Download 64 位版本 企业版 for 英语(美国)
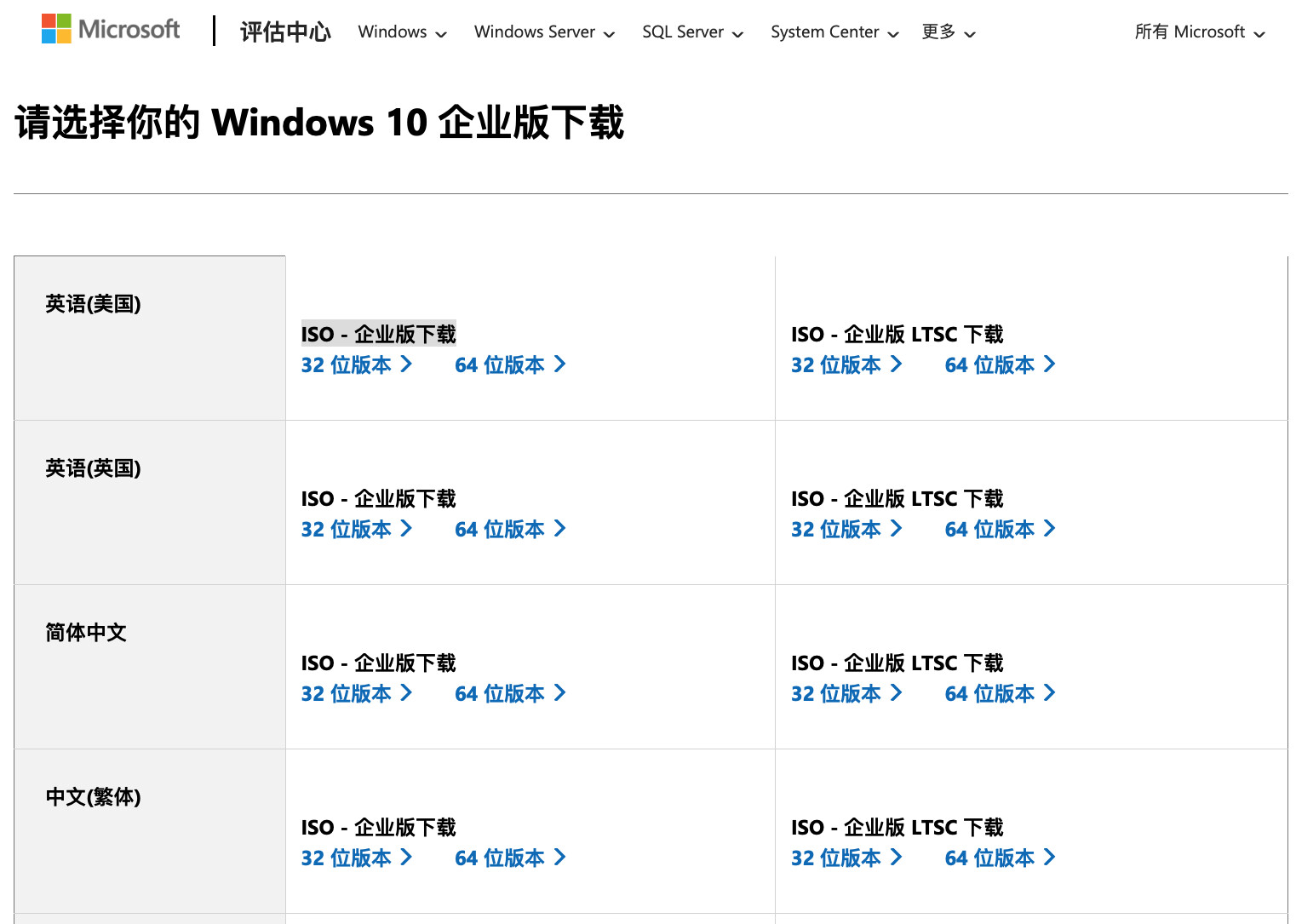This screenshot has width=1296, height=924. [511, 364]
